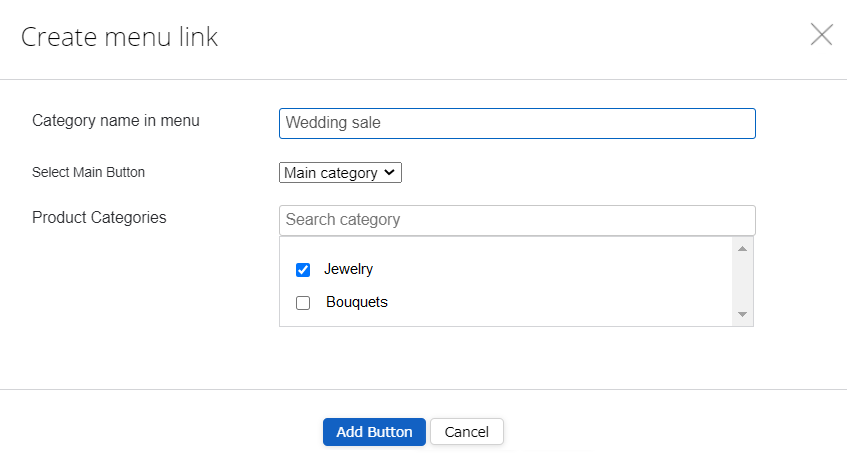The height and width of the screenshot is (469, 847).
Task: Click the Jewelry category label text
Action: 348,269
